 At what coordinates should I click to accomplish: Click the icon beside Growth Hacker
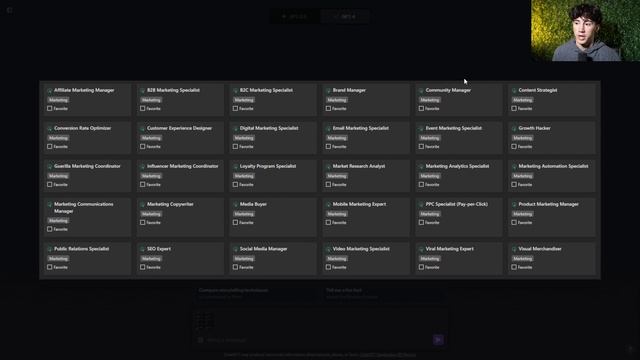[514, 128]
